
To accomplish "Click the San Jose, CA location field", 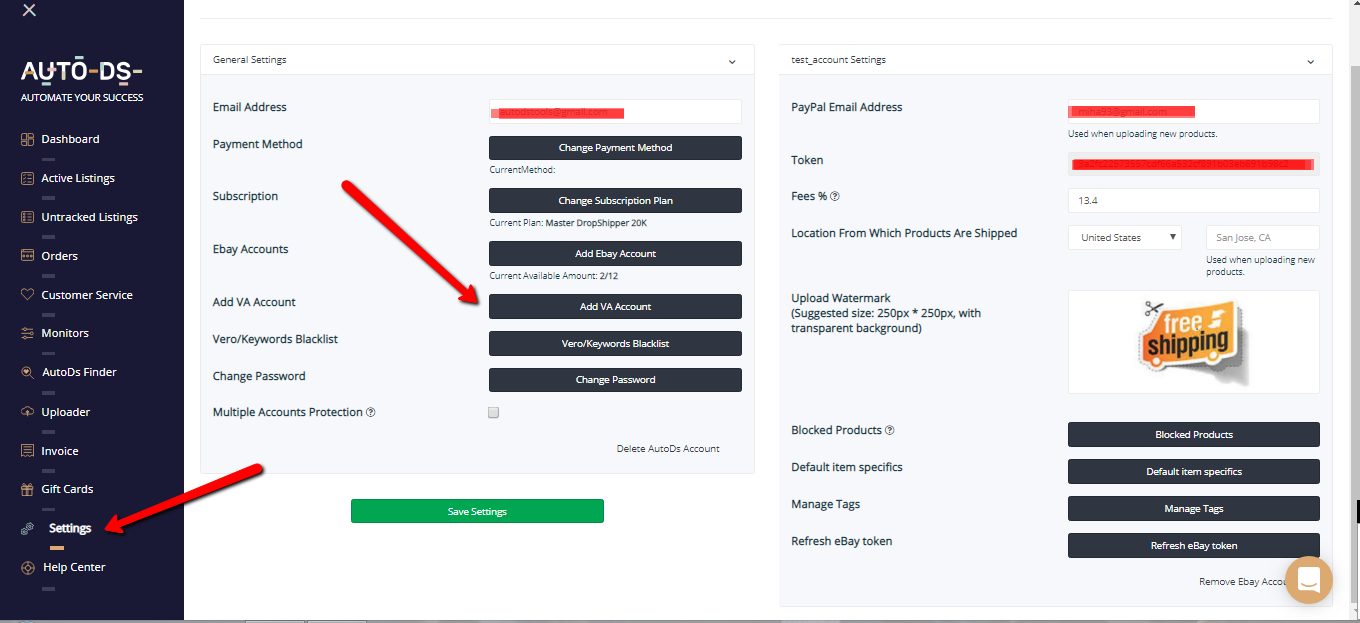I will [x=1263, y=238].
